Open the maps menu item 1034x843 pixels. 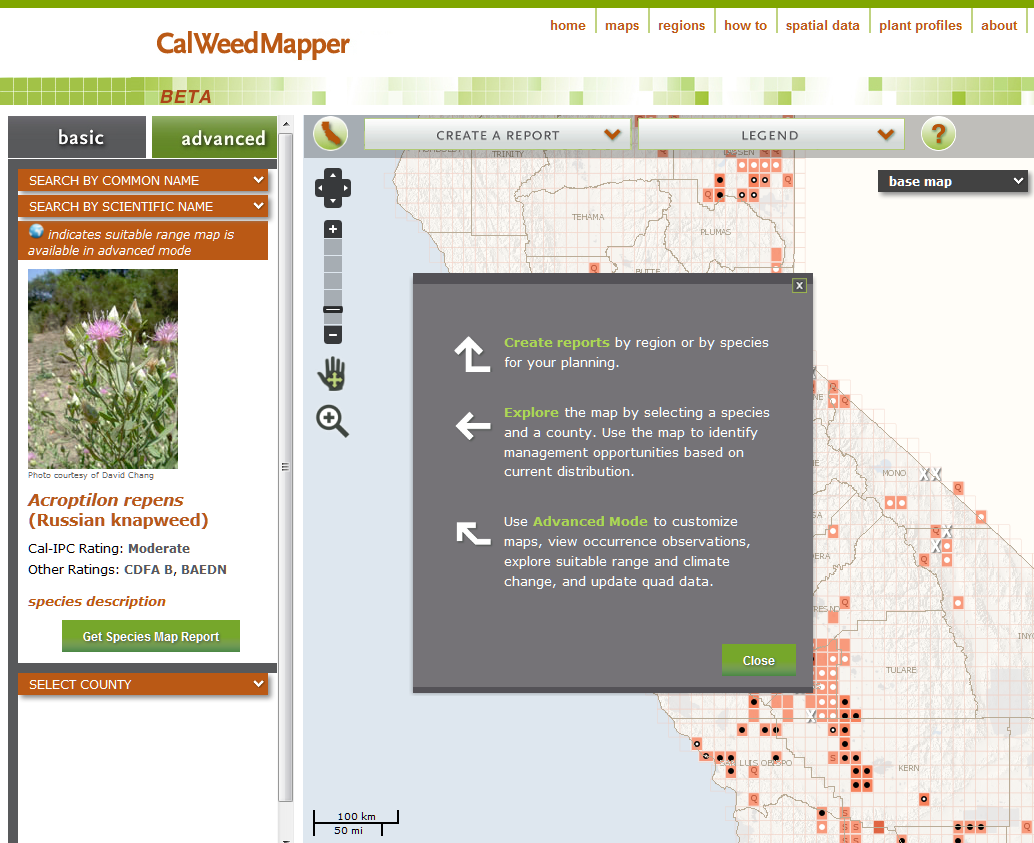pyautogui.click(x=622, y=25)
